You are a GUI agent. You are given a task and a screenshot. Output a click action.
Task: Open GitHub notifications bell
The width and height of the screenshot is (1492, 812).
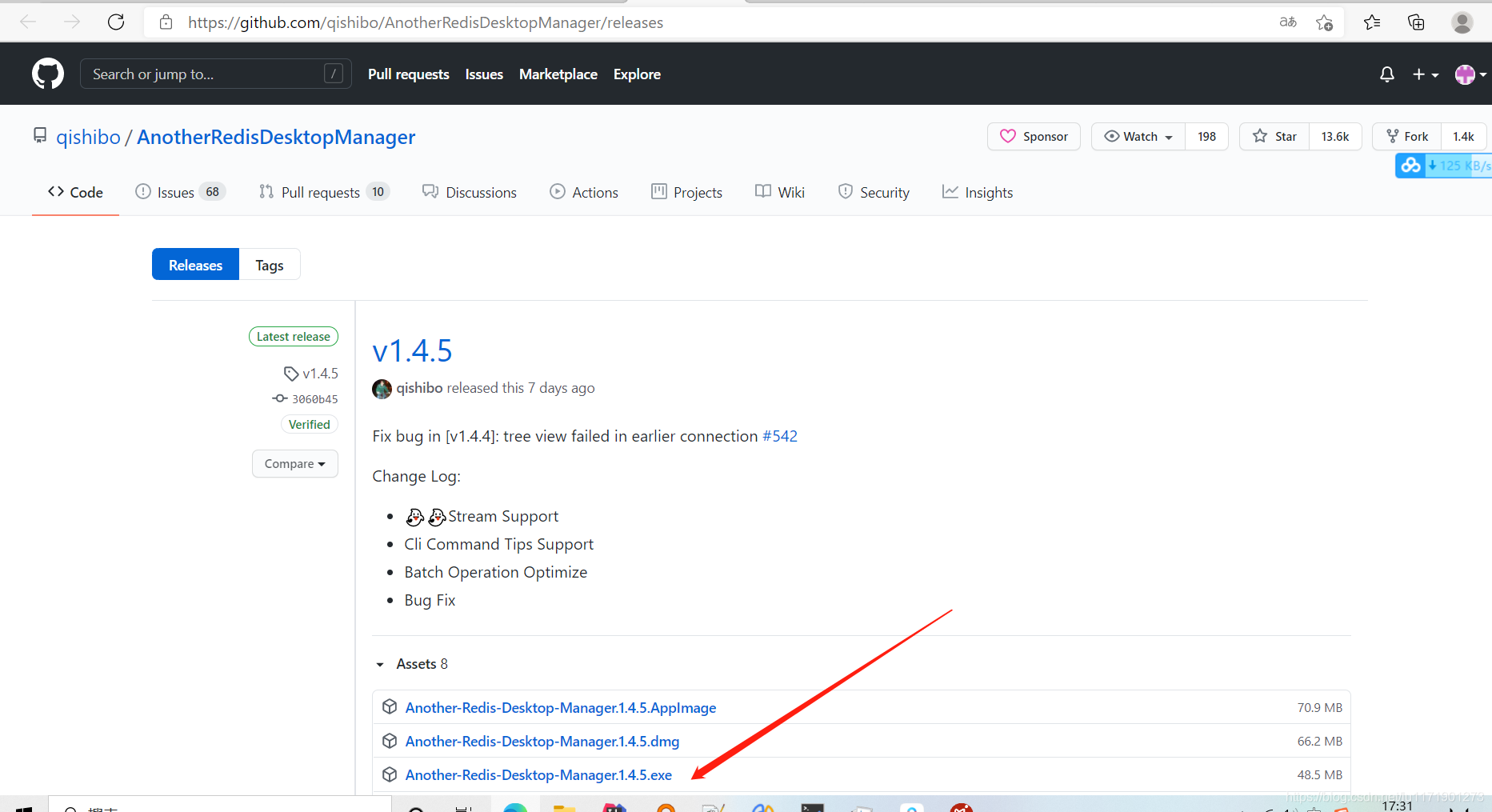tap(1387, 74)
